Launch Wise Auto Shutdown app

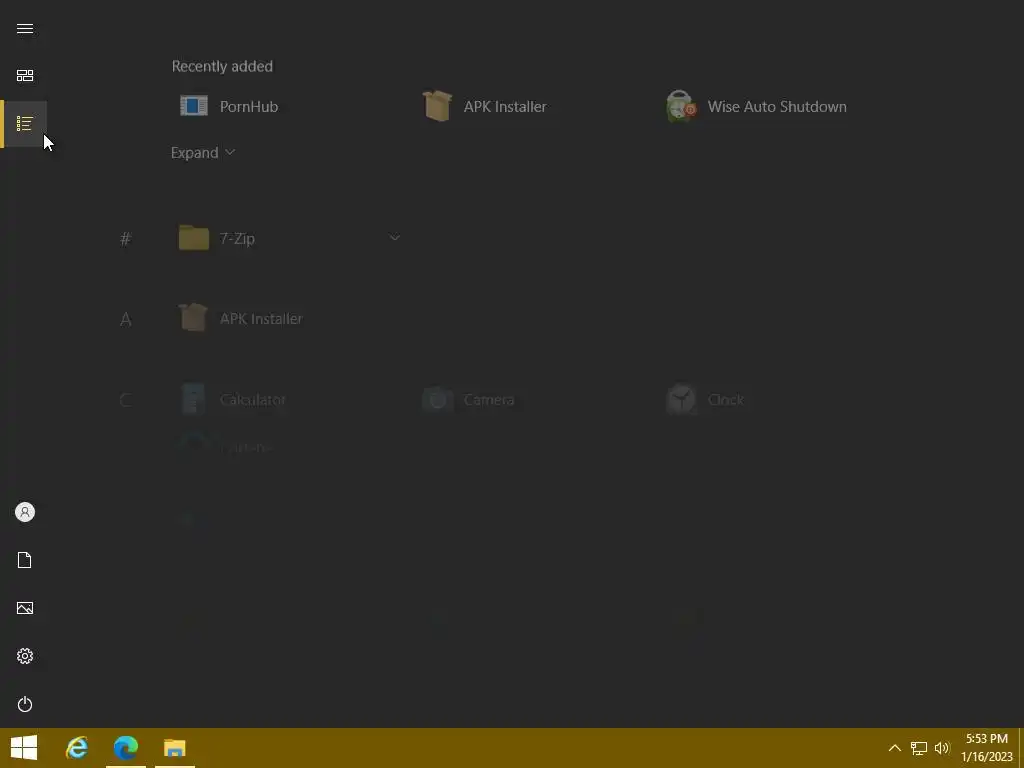[756, 106]
